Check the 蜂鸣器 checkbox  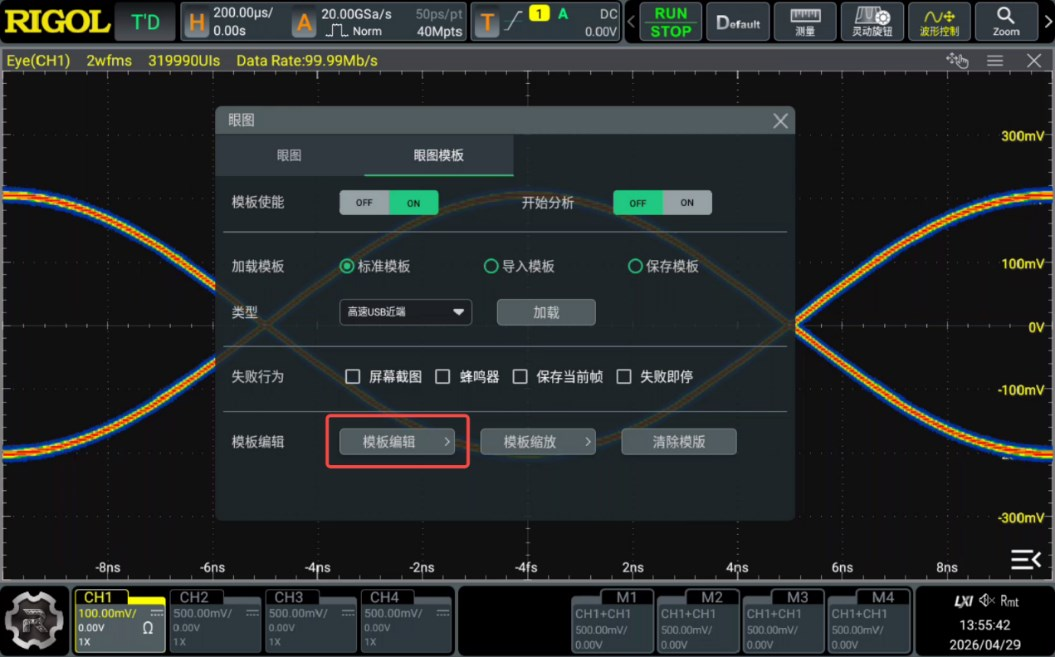point(443,376)
